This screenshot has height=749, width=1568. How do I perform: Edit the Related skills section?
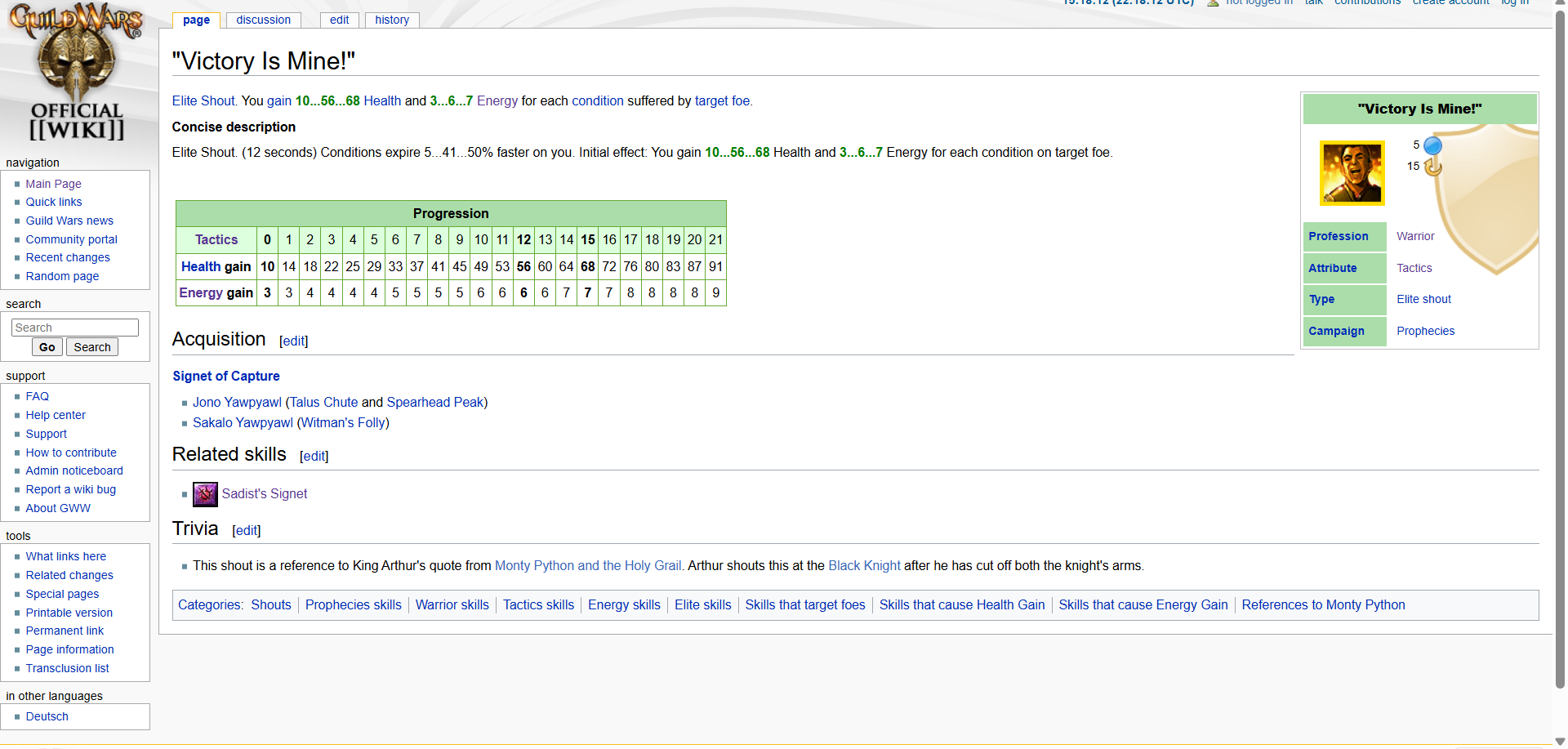[x=314, y=457]
